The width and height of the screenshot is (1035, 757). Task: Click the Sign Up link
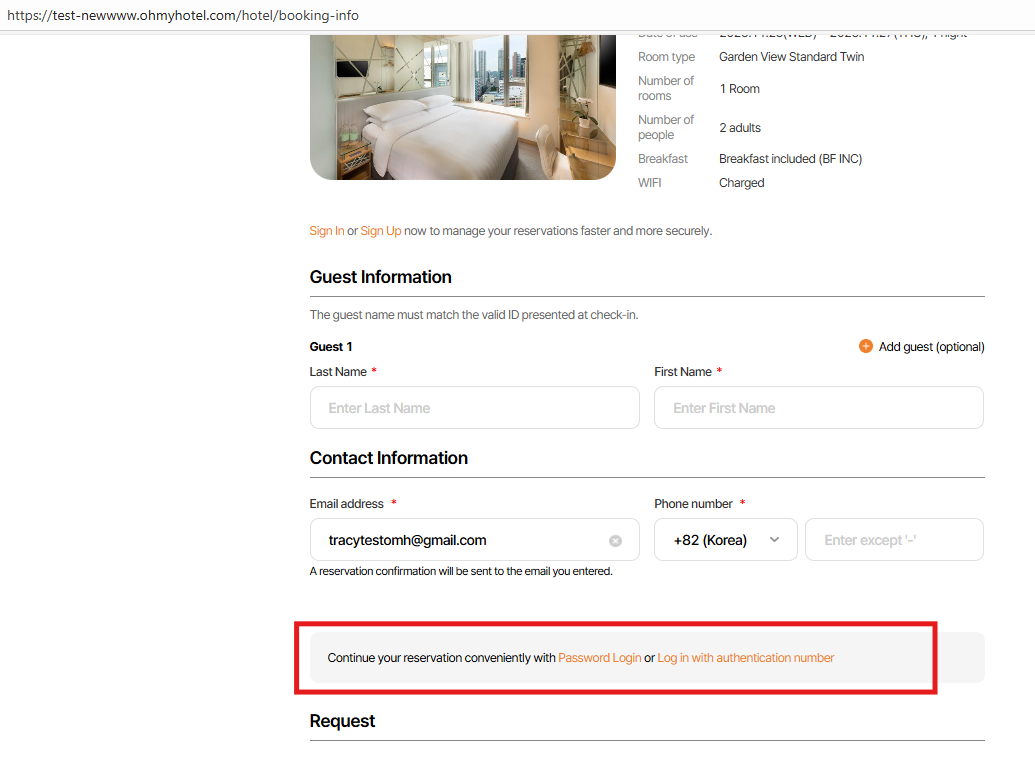click(x=381, y=231)
